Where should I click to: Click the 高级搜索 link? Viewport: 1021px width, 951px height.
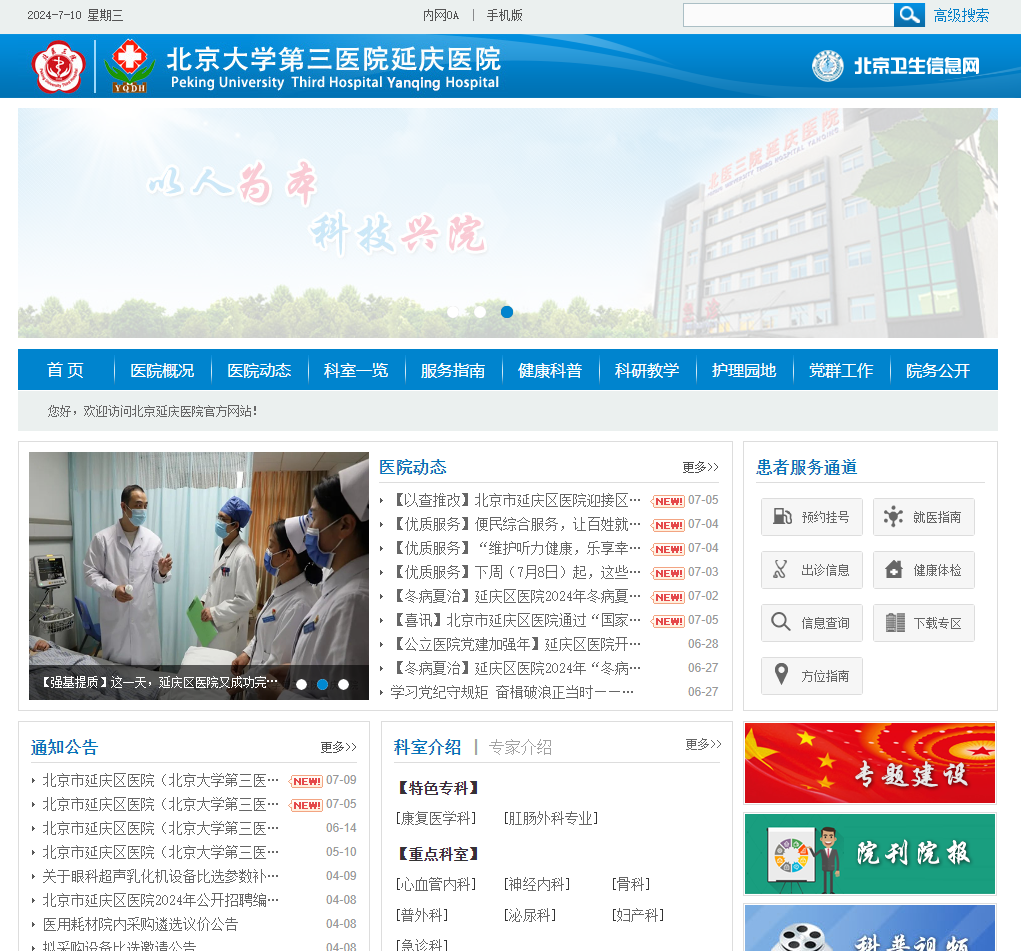coord(961,15)
